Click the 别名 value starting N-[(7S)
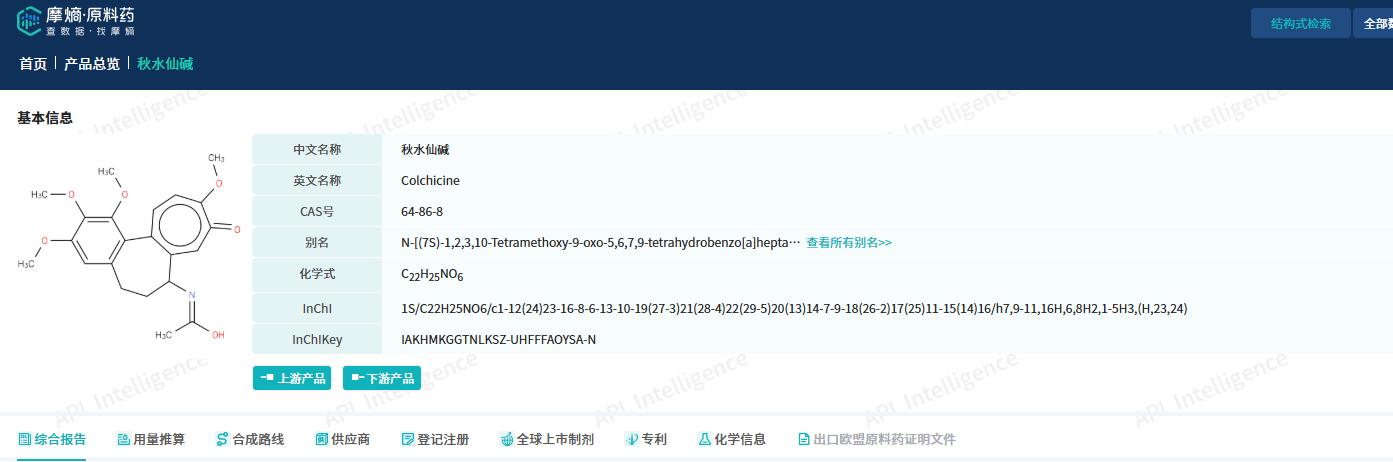The image size is (1393, 462). pos(600,242)
